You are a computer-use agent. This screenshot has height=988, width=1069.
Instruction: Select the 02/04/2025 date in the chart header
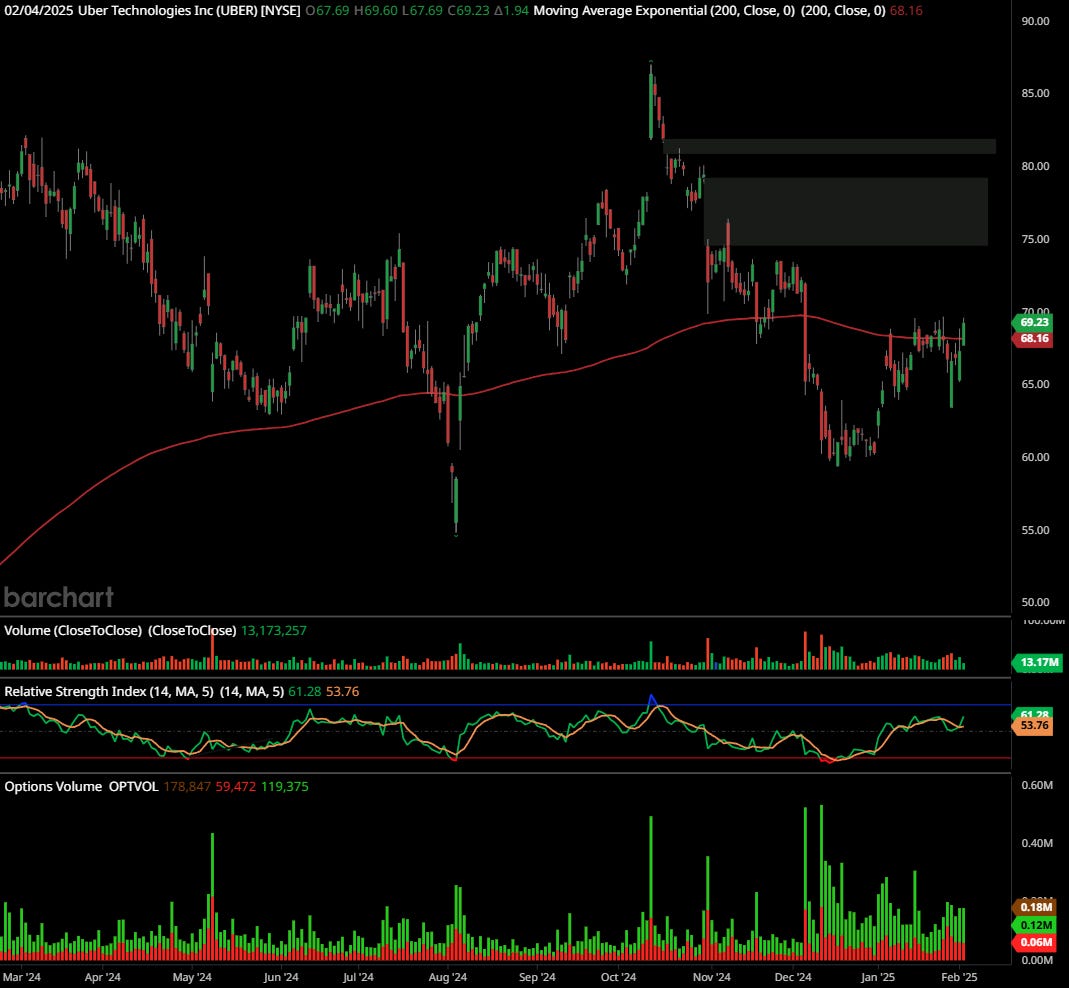39,11
